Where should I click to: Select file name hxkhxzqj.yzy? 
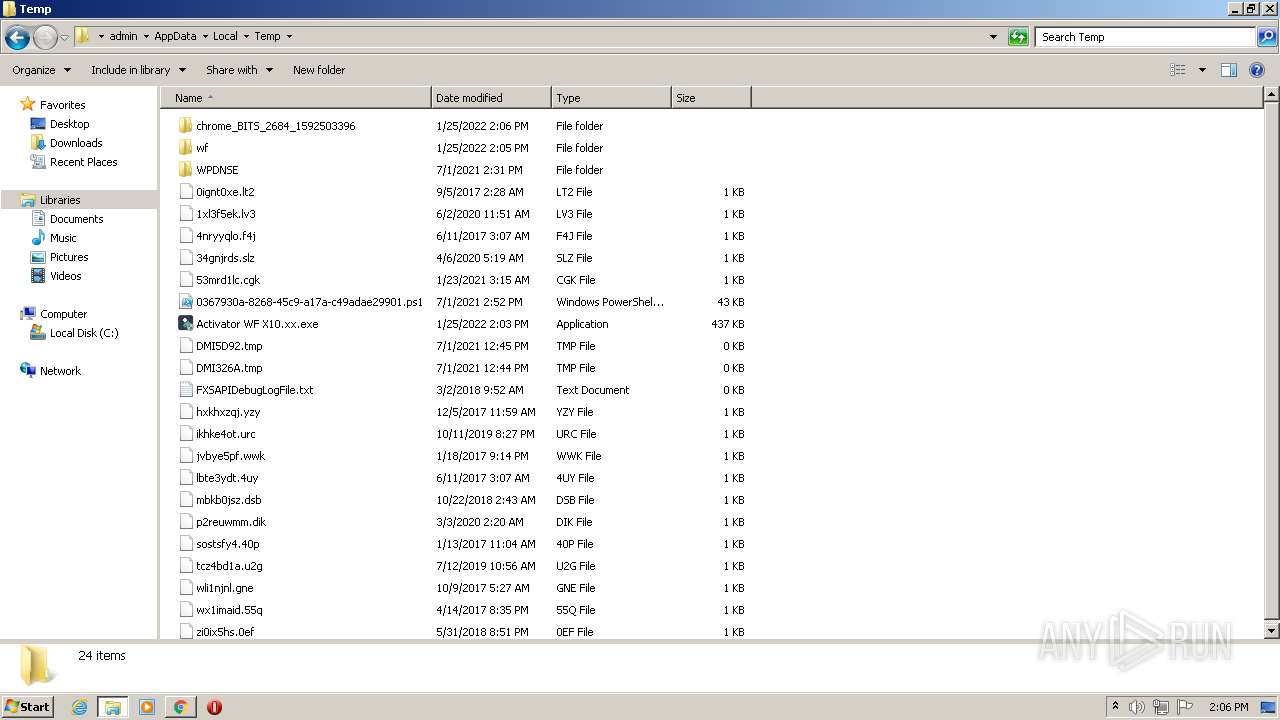click(x=228, y=412)
